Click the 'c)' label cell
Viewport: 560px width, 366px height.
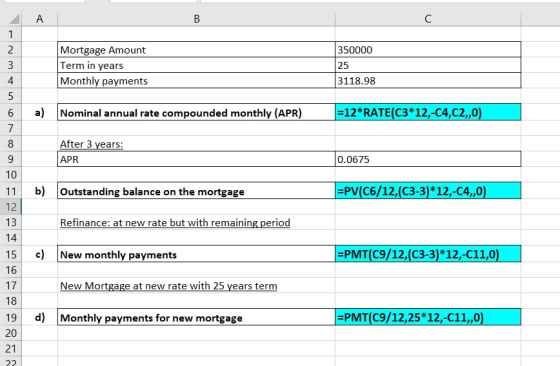tap(40, 254)
